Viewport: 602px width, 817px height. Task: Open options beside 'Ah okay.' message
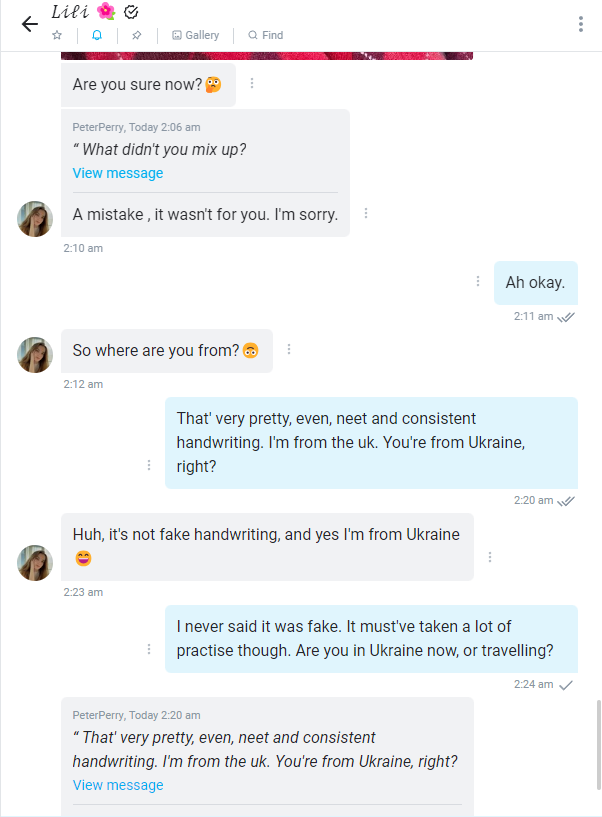478,282
